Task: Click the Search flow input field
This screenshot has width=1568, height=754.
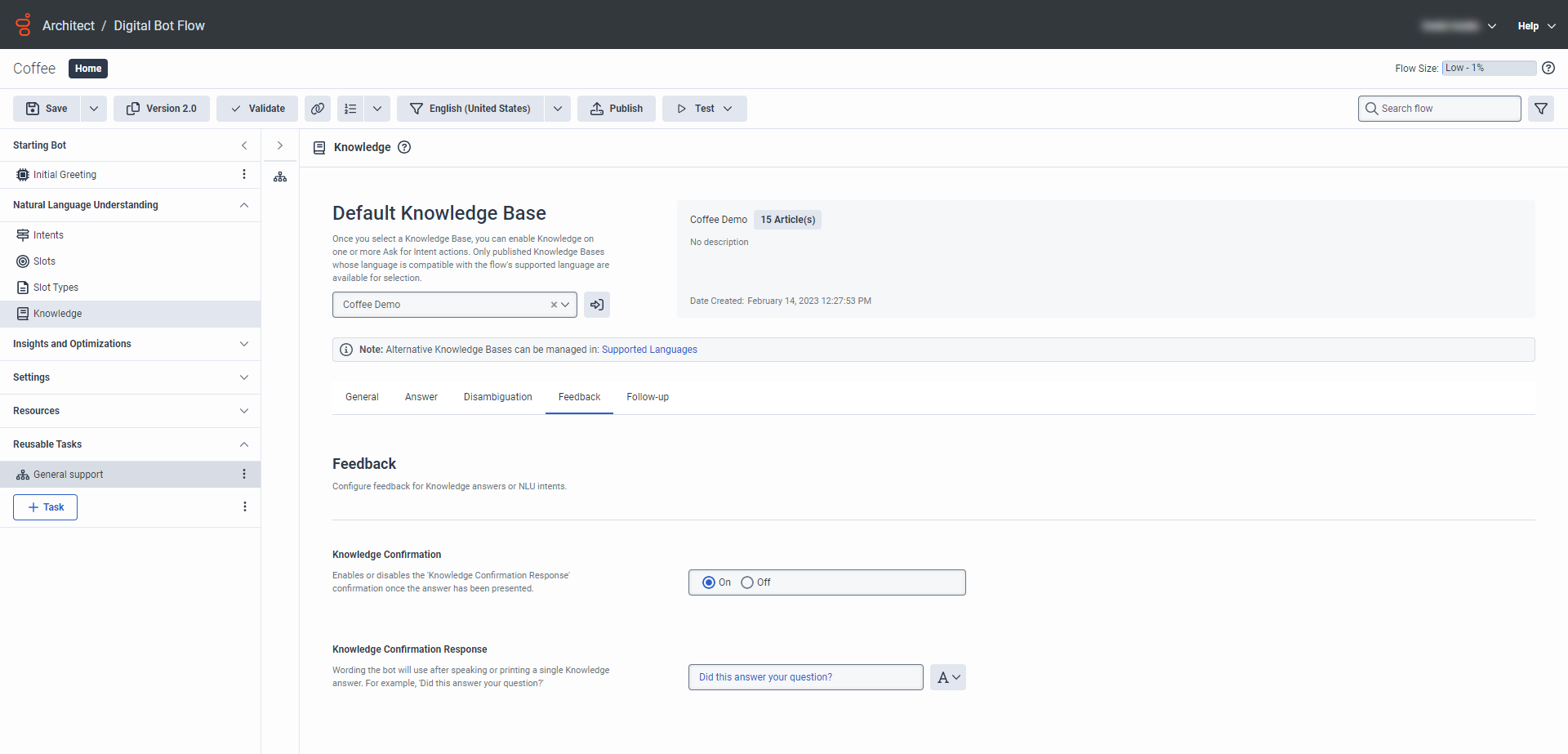Action: 1445,109
